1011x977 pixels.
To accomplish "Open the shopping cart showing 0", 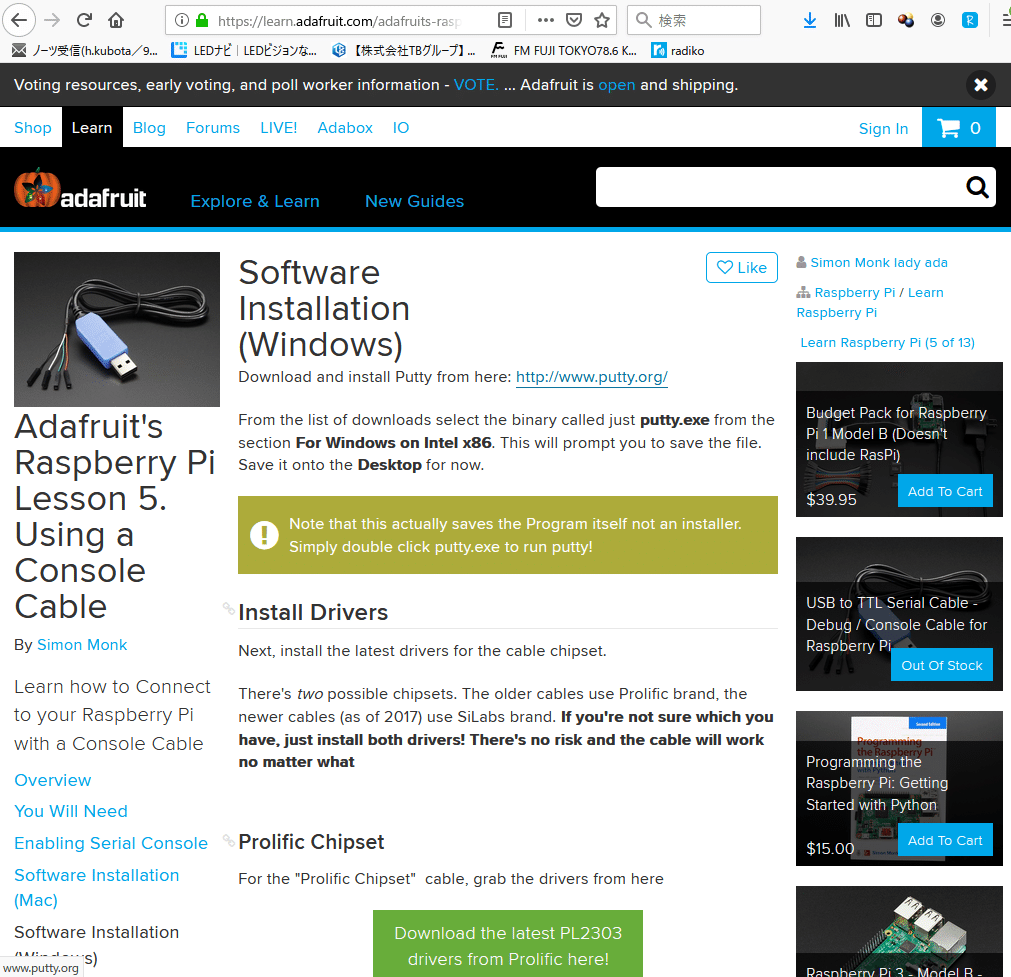I will coord(959,128).
